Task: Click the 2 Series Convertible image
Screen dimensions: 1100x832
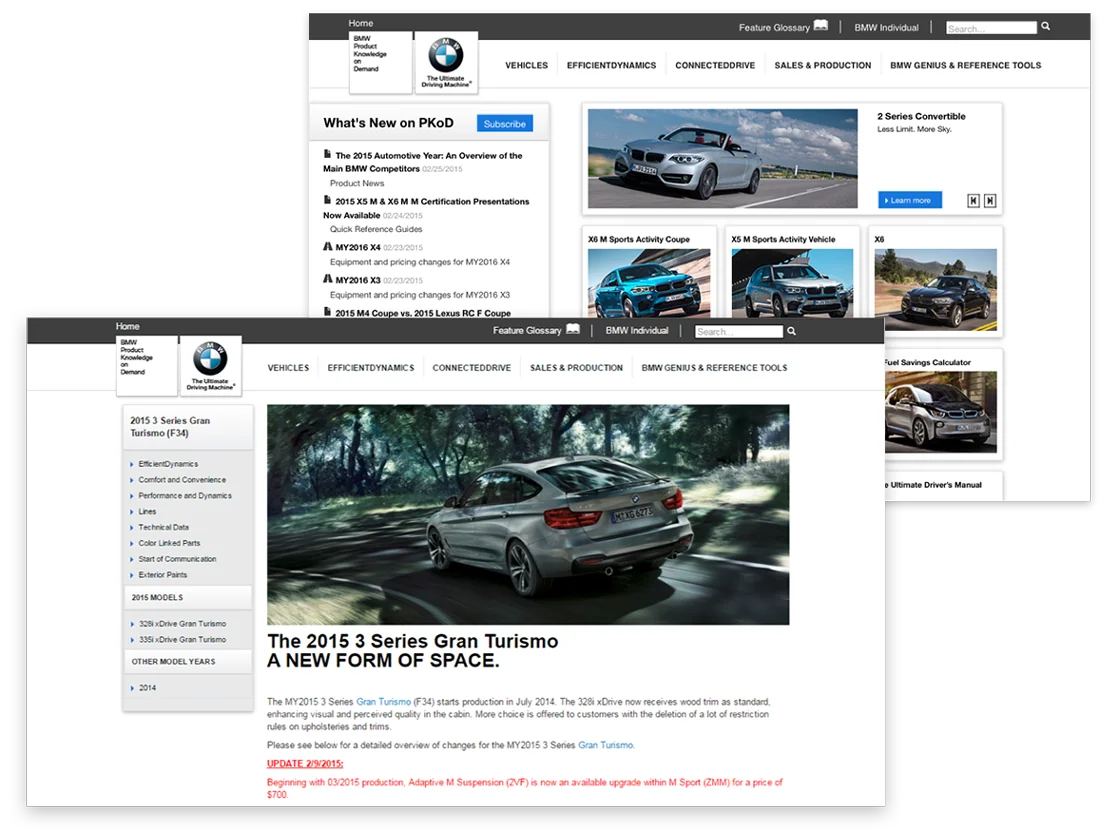Action: (723, 159)
